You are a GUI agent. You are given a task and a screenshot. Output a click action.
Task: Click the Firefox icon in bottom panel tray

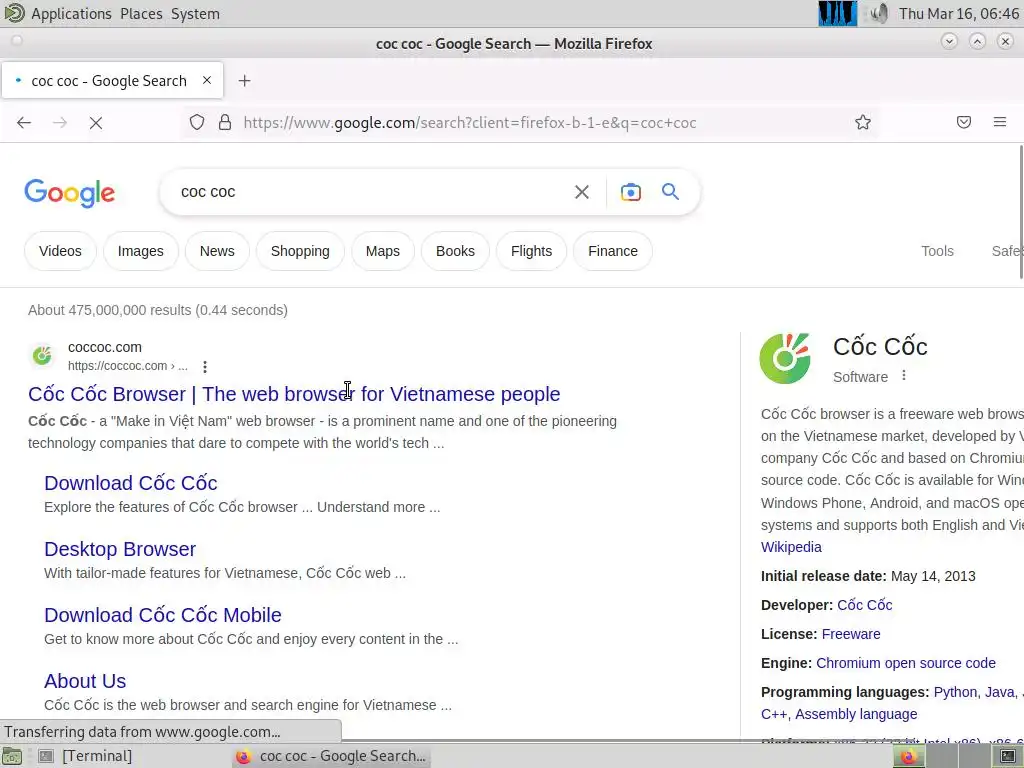(908, 756)
